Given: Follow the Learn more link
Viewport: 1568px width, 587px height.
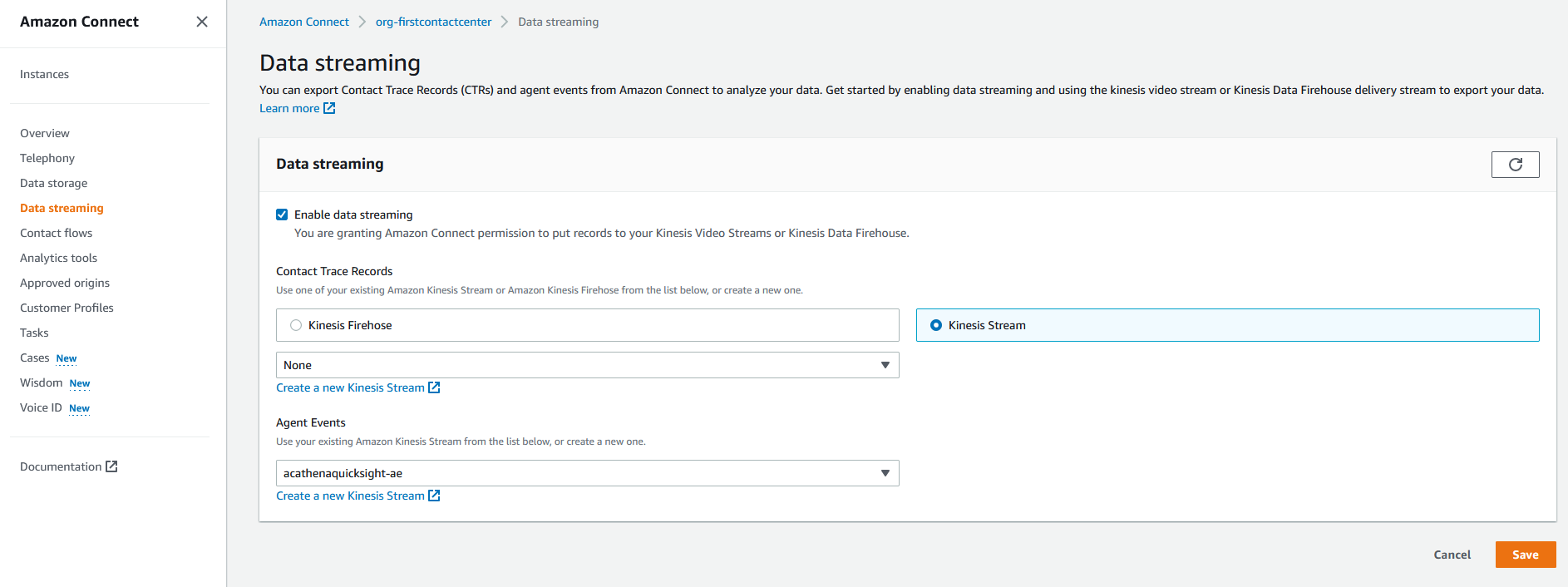Looking at the screenshot, I should [x=289, y=108].
